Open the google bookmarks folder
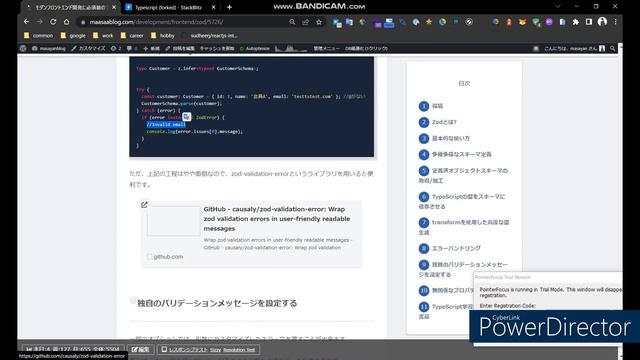The image size is (640, 360). click(x=73, y=36)
